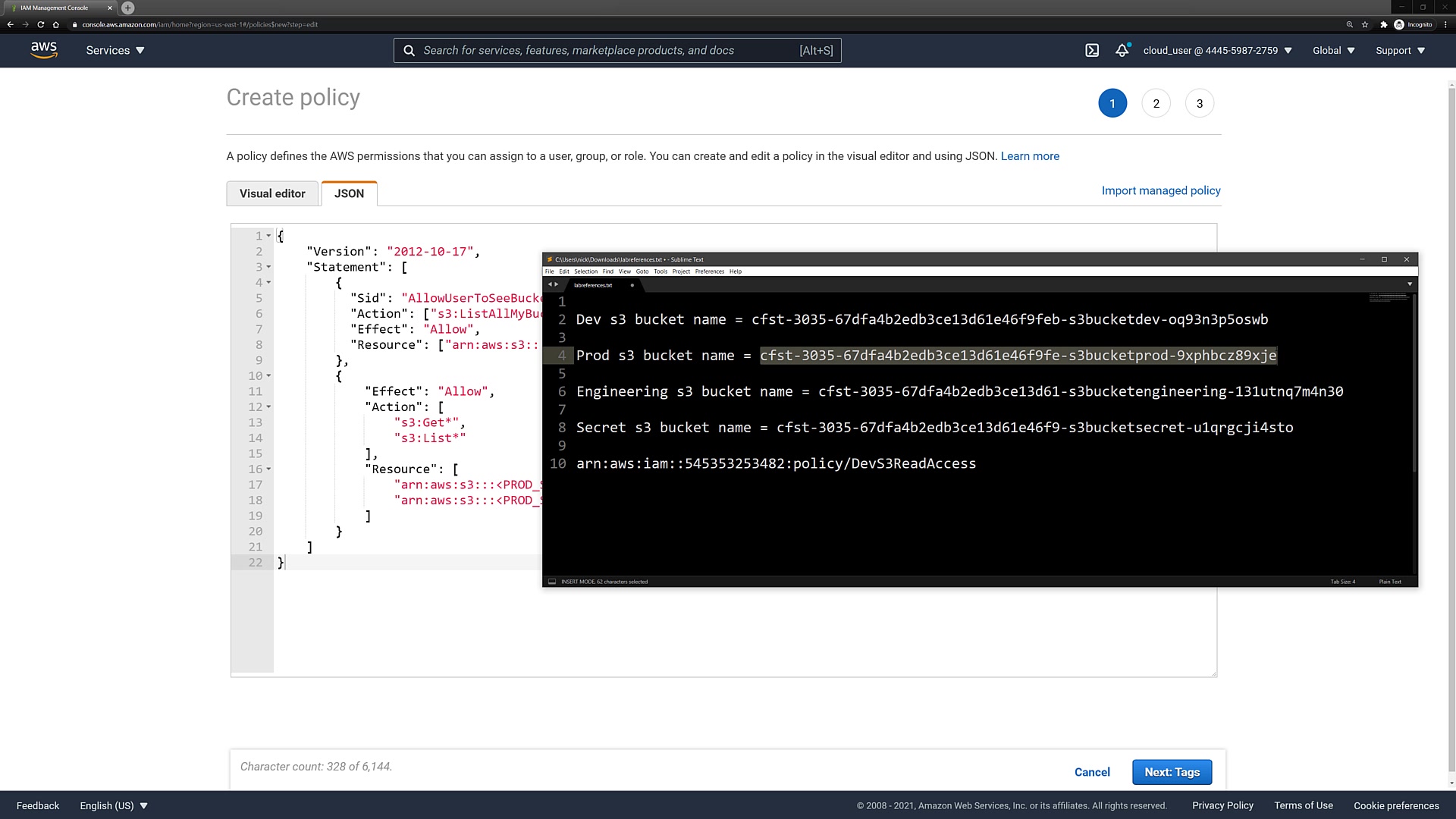Open the Global region dropdown
The height and width of the screenshot is (819, 1456).
[1333, 51]
